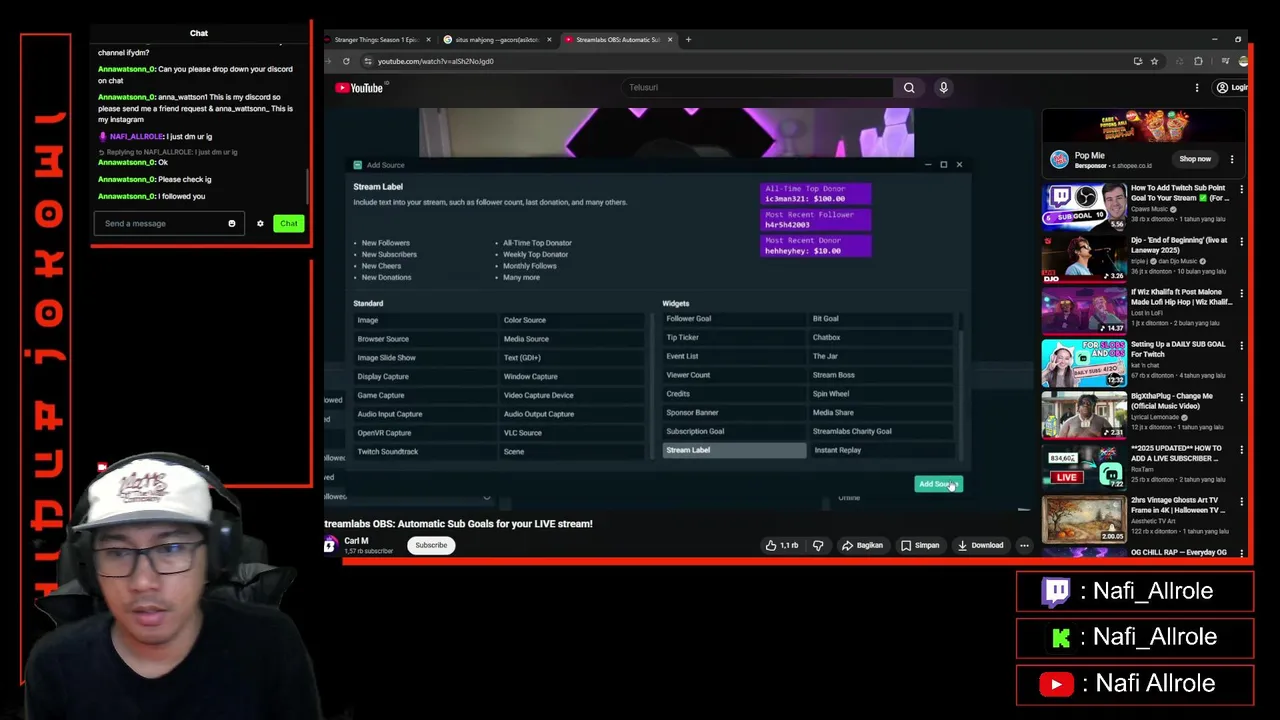Click the Download button
The image size is (1280, 720).
click(x=980, y=545)
